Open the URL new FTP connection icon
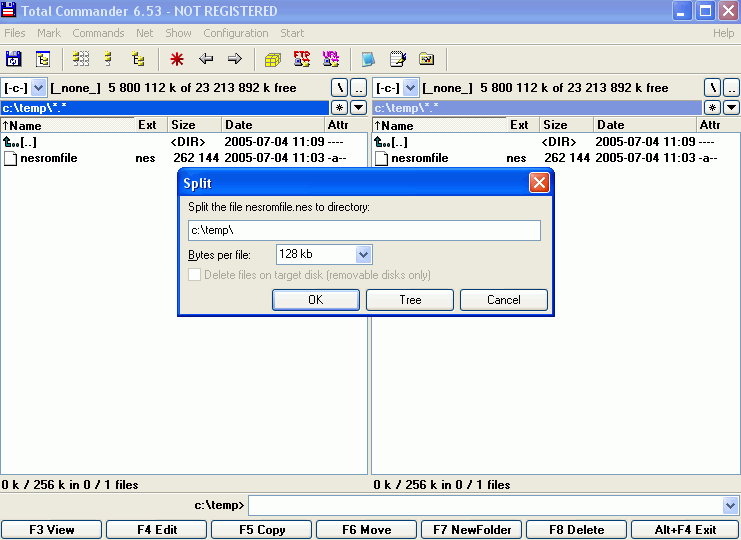741x540 pixels. (331, 59)
